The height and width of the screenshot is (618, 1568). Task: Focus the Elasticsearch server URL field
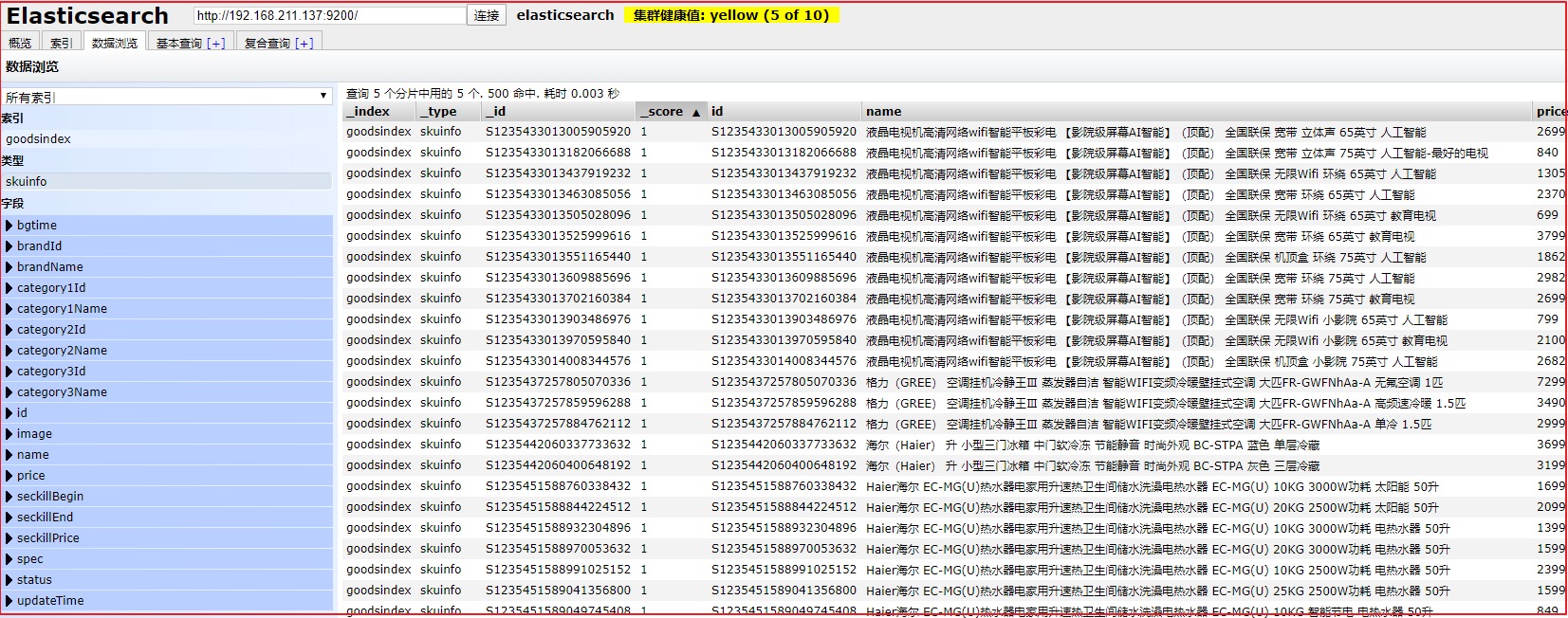pyautogui.click(x=329, y=15)
